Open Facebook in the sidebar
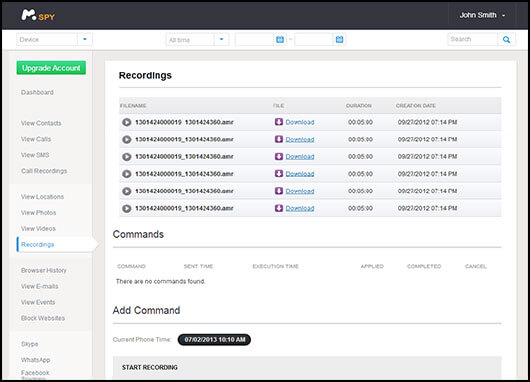Image resolution: width=530 pixels, height=382 pixels. [35, 373]
